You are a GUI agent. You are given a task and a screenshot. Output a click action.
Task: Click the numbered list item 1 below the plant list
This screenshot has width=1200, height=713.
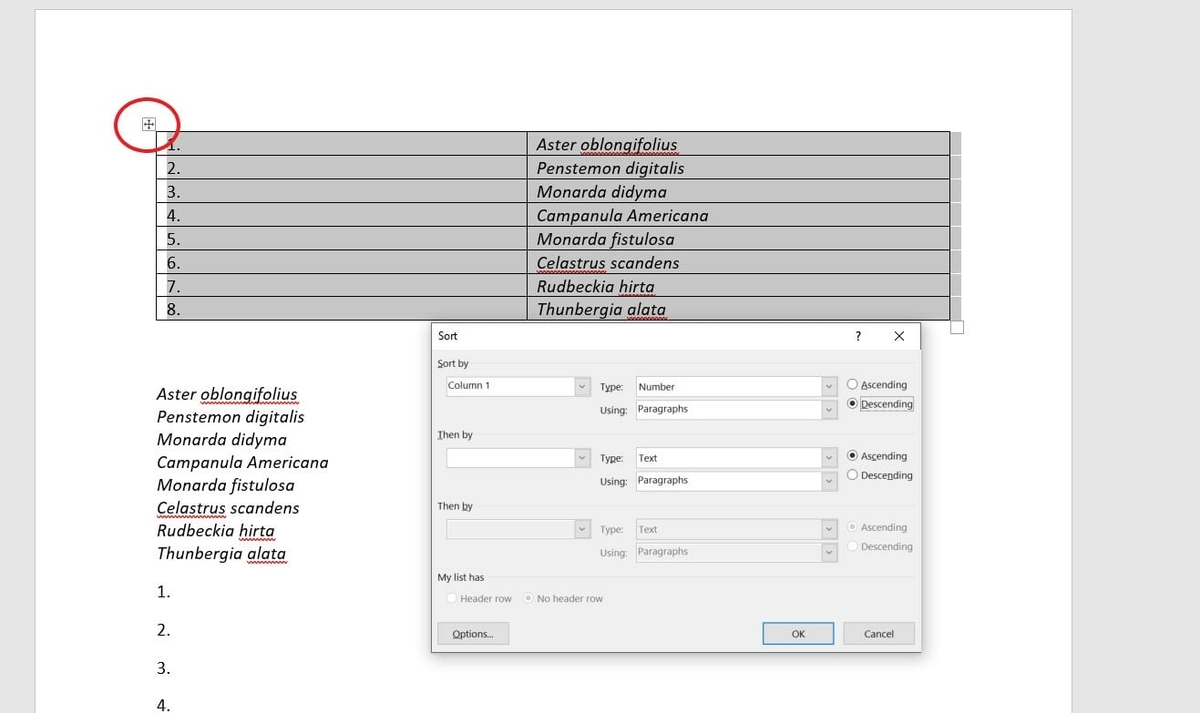[x=164, y=591]
